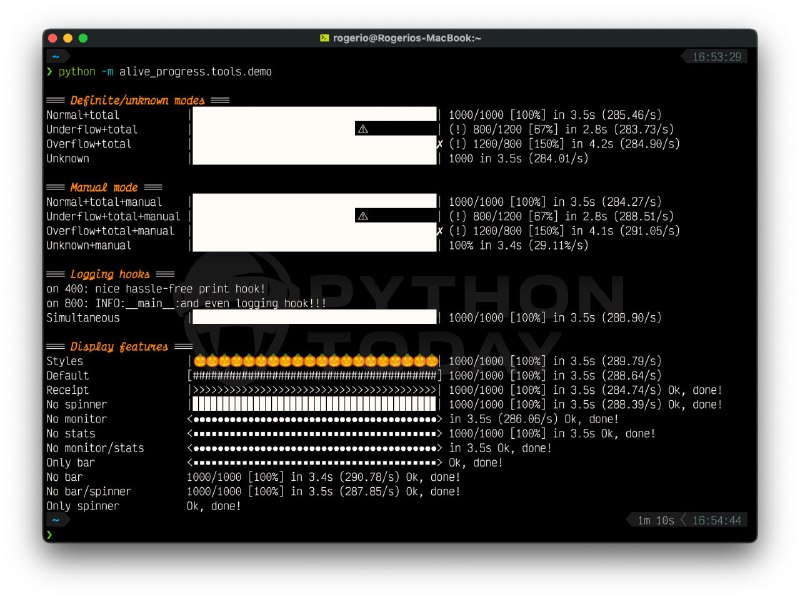Click the "Normal+total+manual" row label

(104, 202)
